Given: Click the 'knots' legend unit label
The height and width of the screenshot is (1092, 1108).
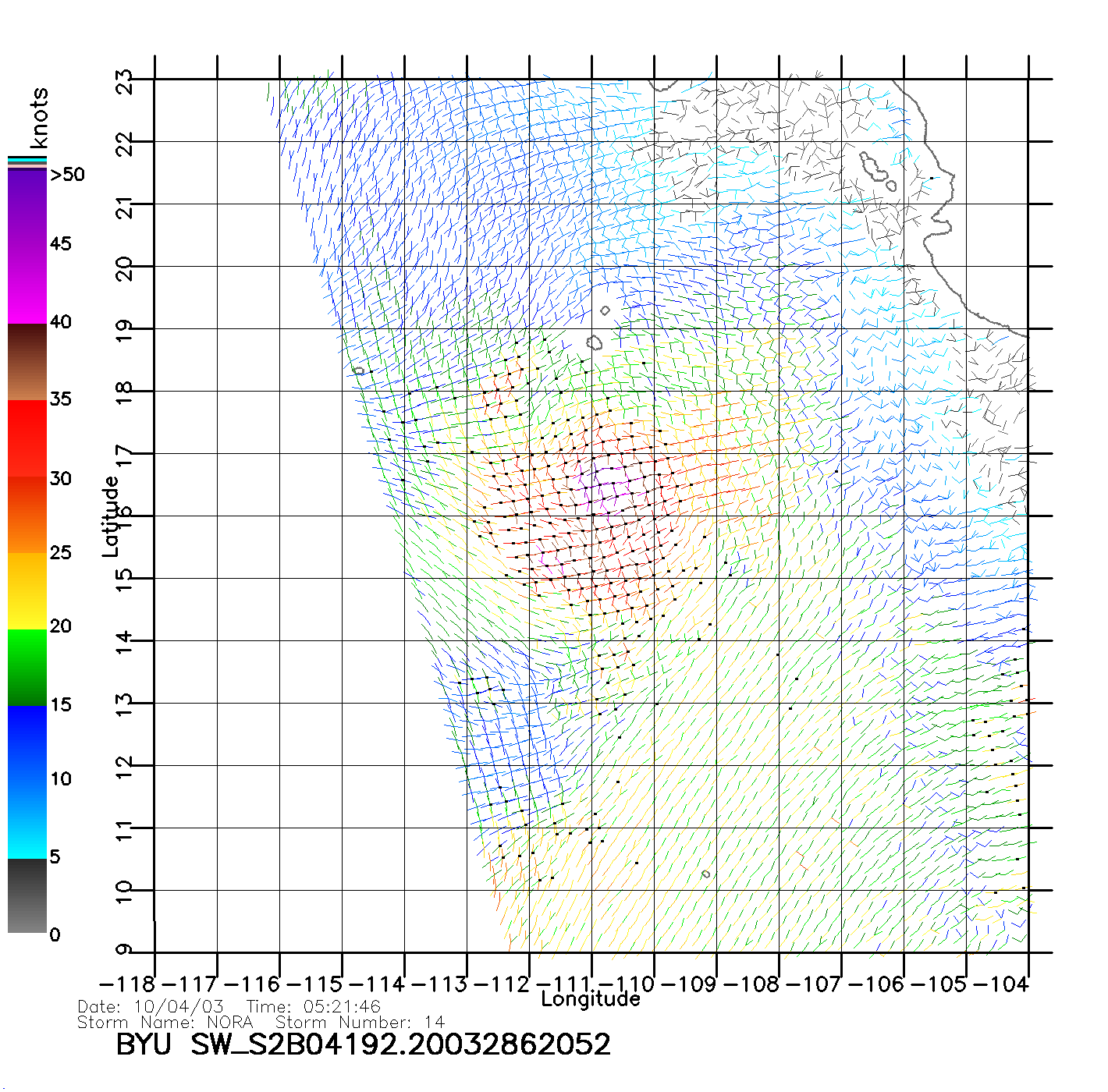Looking at the screenshot, I should pyautogui.click(x=39, y=118).
